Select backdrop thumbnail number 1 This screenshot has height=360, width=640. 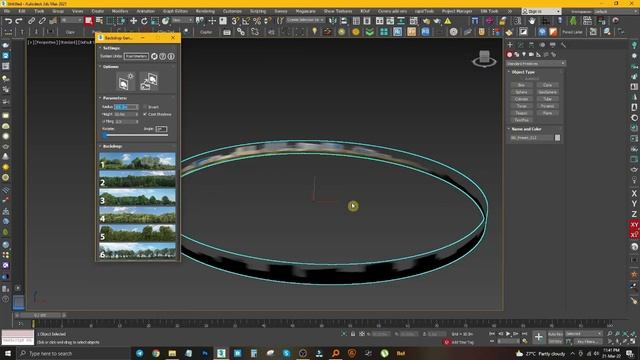point(138,161)
